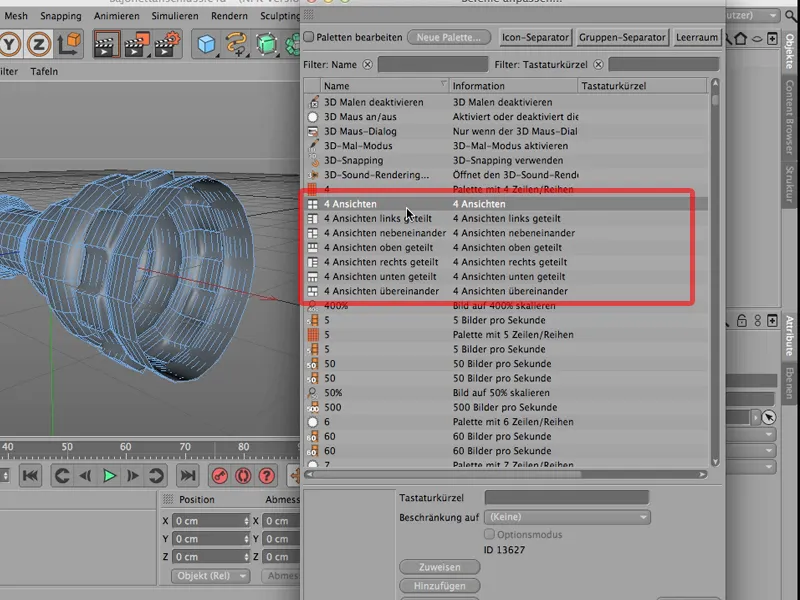Open the Simulieren menu
This screenshot has height=600, width=800.
point(175,16)
